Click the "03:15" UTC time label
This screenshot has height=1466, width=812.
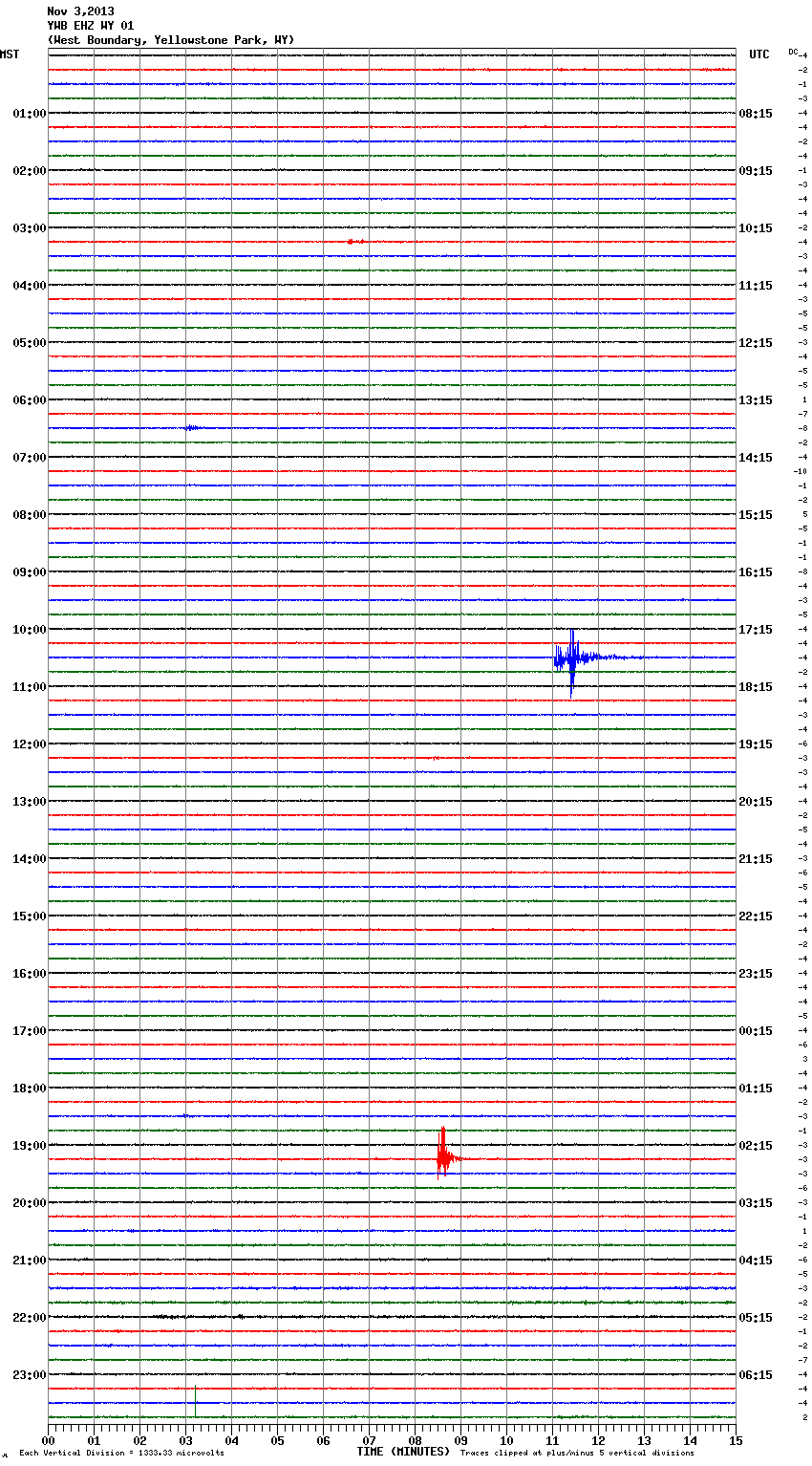point(756,1203)
